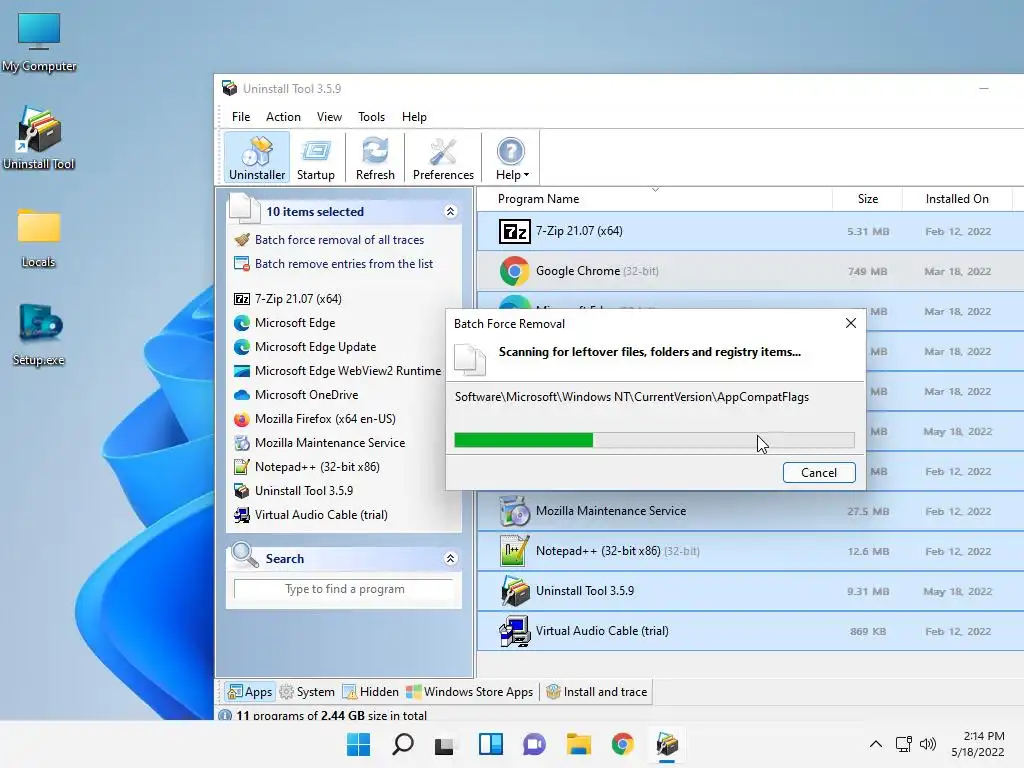
Task: Click Notepad++ 12.6 MB size cell
Action: pyautogui.click(x=867, y=552)
